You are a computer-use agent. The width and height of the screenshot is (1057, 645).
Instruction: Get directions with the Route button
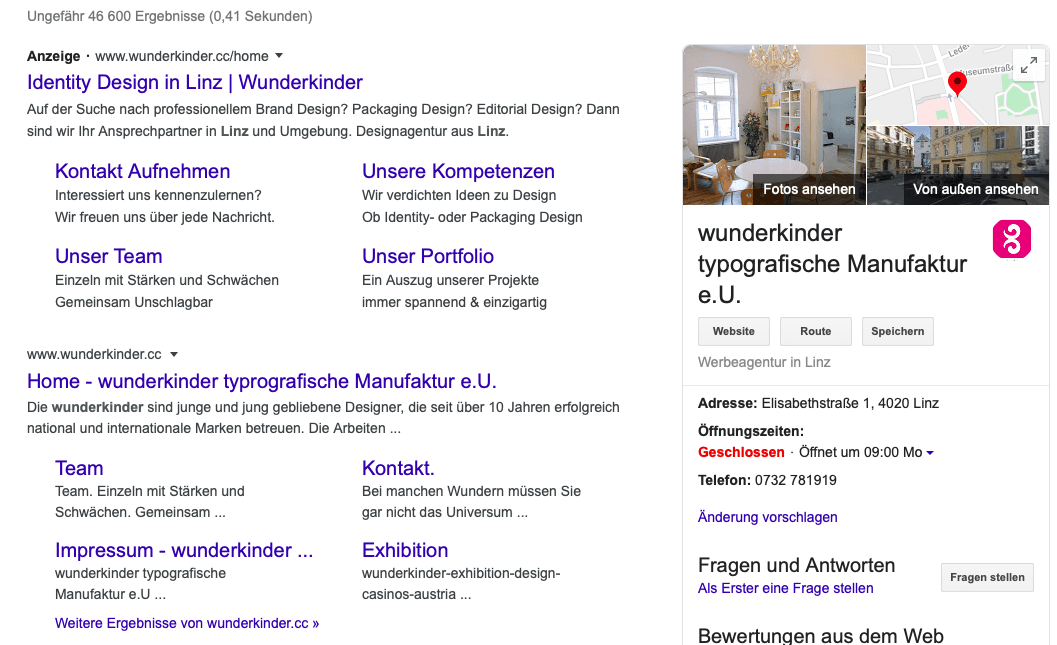815,331
